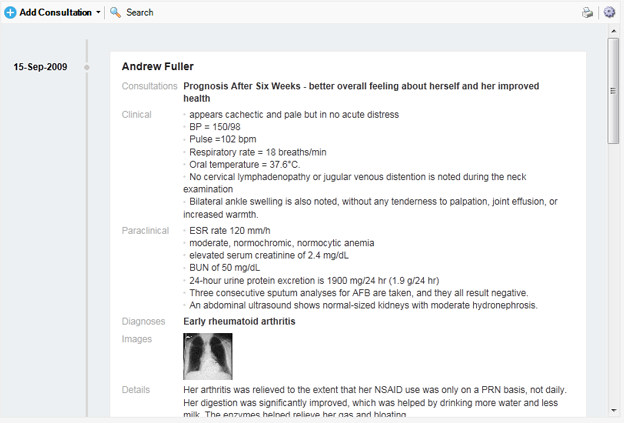Screen dimensions: 624x423
Task: Click the vertical scrollbar thumb
Action: pyautogui.click(x=613, y=91)
